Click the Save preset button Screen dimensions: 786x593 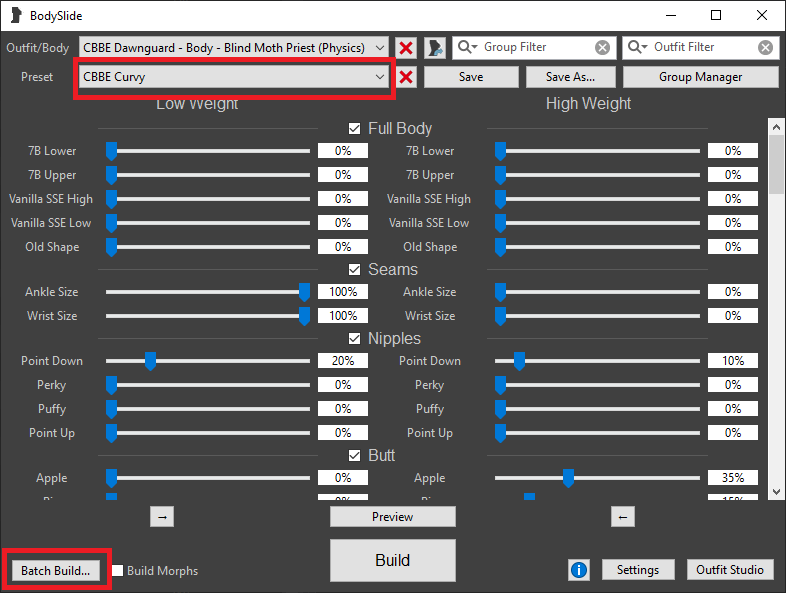(x=471, y=77)
